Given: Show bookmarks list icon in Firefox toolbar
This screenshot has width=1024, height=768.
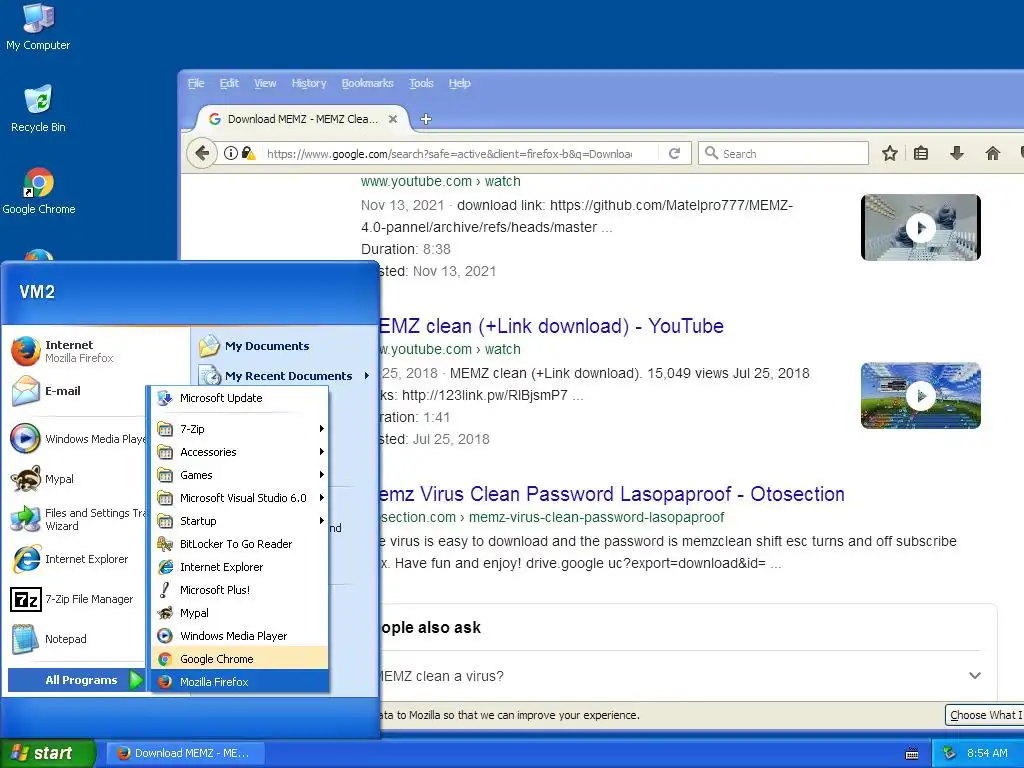Looking at the screenshot, I should tap(921, 153).
